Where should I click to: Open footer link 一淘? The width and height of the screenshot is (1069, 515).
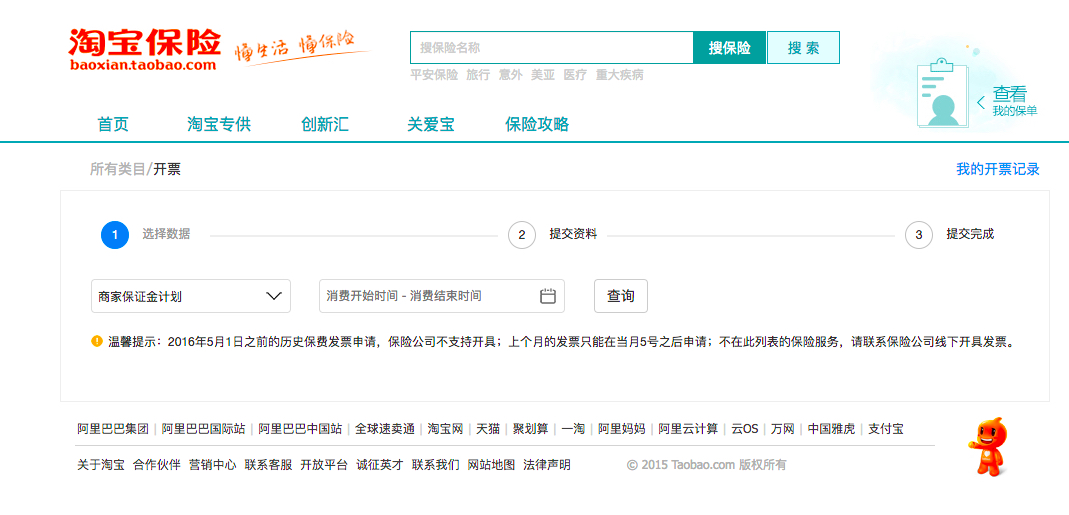pyautogui.click(x=573, y=429)
